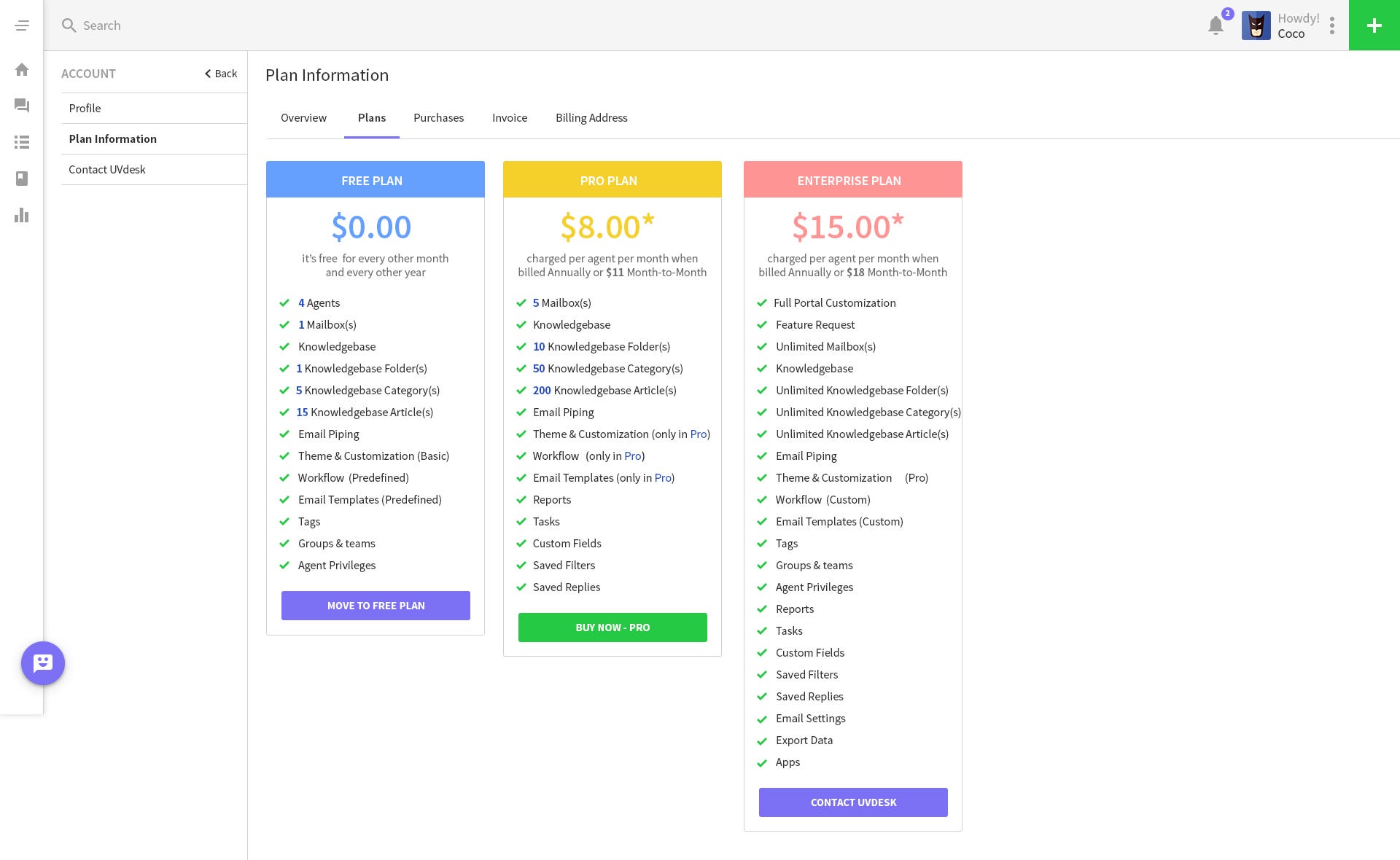Click the Coco user avatar
This screenshot has width=1400, height=860.
[x=1256, y=26]
